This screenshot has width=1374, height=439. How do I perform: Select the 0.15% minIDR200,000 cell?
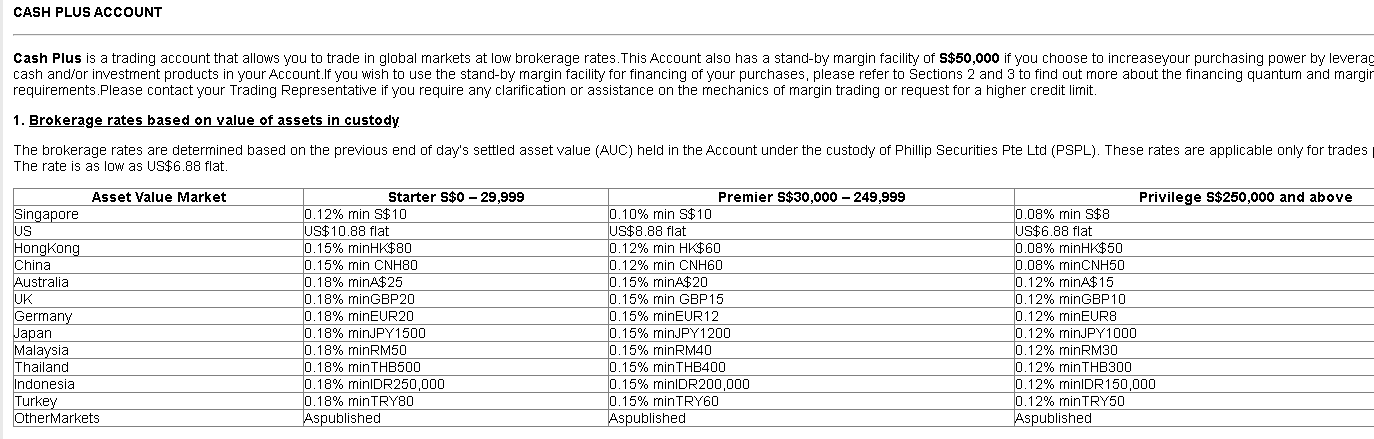click(x=680, y=384)
